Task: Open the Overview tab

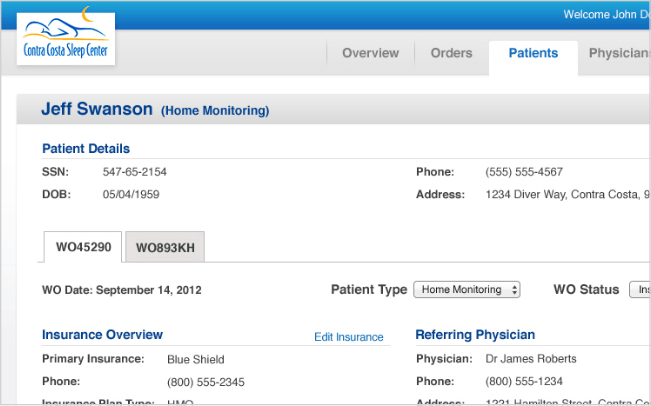Action: (370, 54)
